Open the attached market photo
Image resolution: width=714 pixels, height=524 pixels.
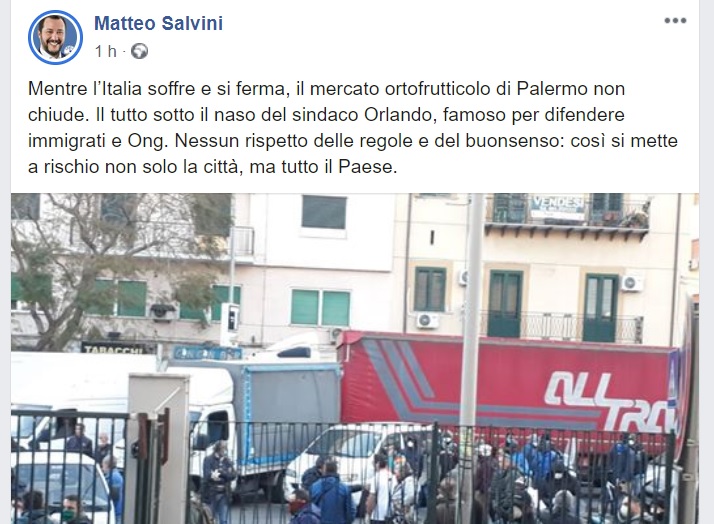click(355, 358)
